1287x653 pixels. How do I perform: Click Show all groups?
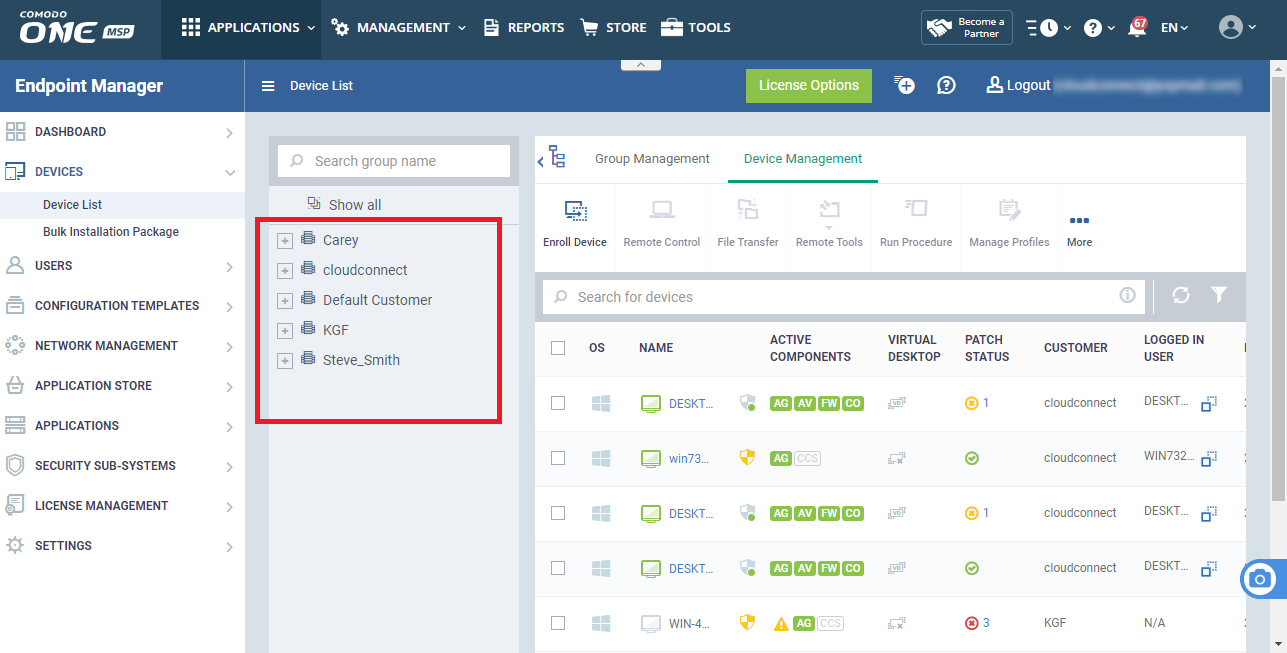(x=344, y=205)
